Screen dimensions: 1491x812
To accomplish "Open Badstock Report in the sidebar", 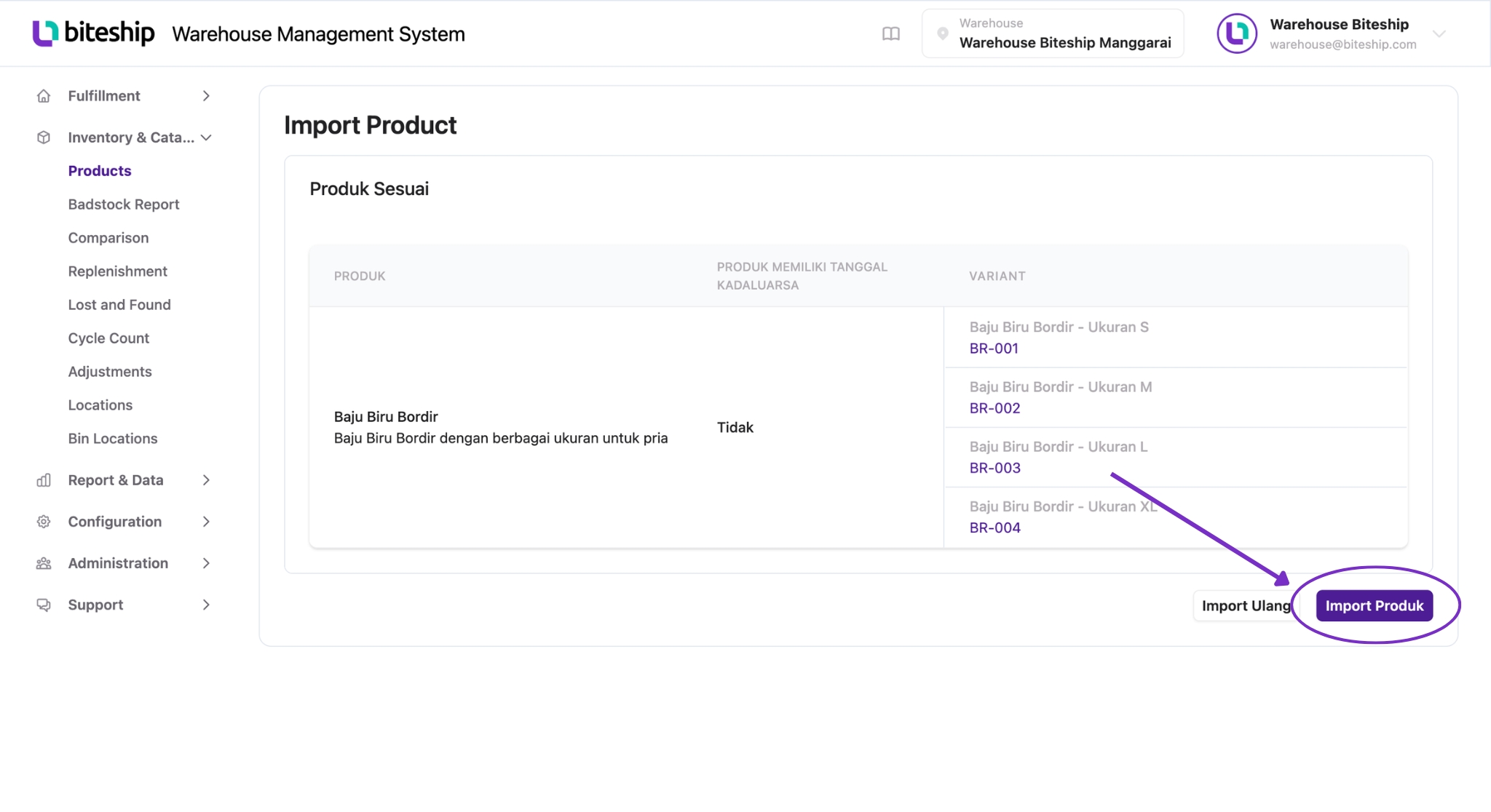I will click(124, 204).
